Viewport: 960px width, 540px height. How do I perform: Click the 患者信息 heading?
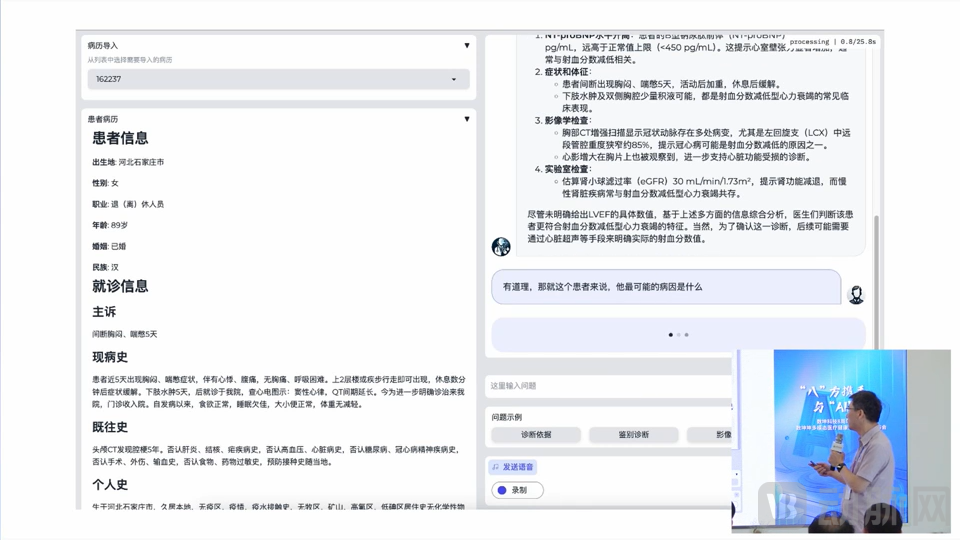tap(120, 138)
